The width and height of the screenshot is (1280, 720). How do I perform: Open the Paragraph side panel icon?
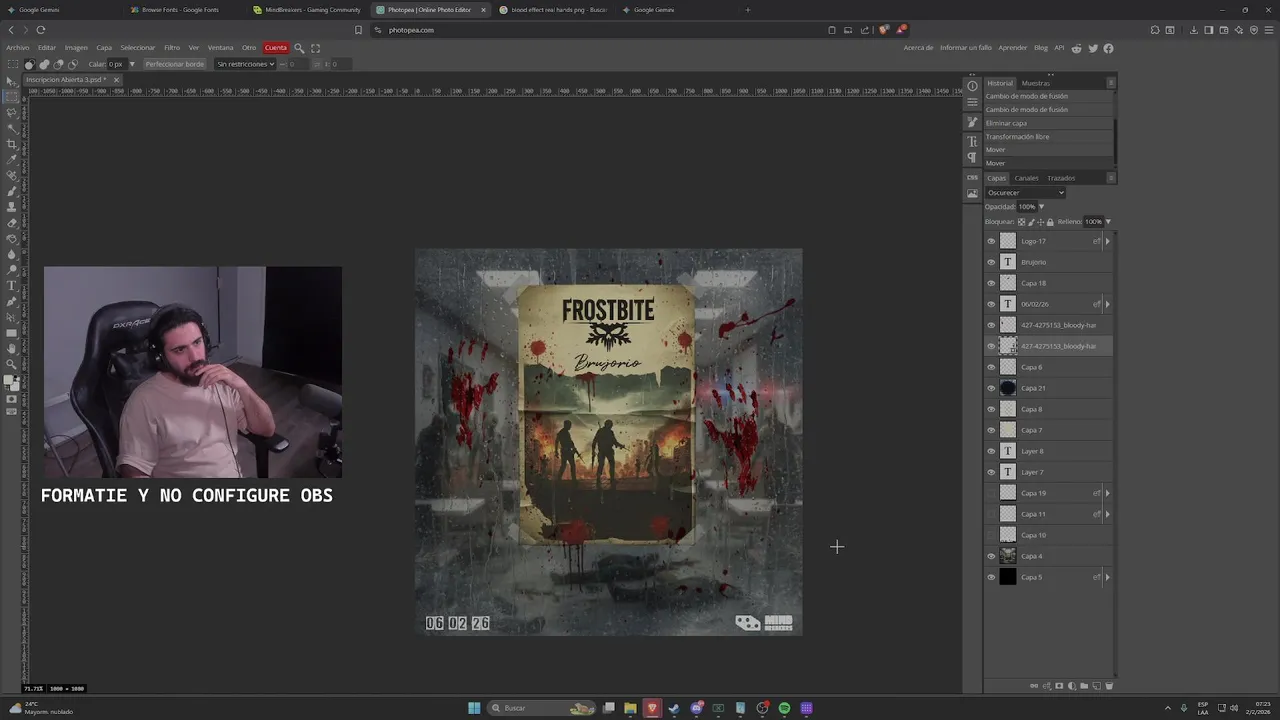coord(972,158)
